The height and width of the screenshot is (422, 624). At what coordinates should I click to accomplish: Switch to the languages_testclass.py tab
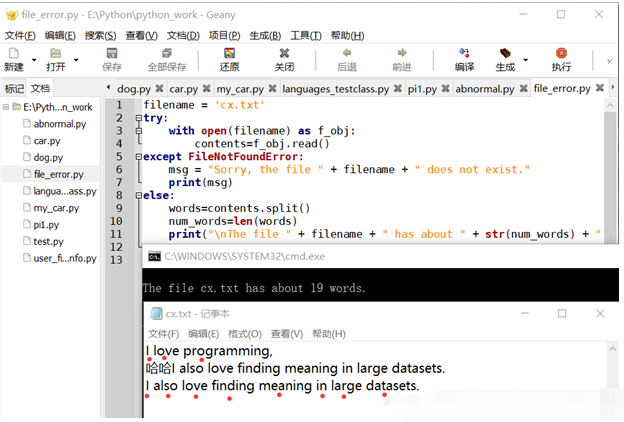pyautogui.click(x=335, y=89)
